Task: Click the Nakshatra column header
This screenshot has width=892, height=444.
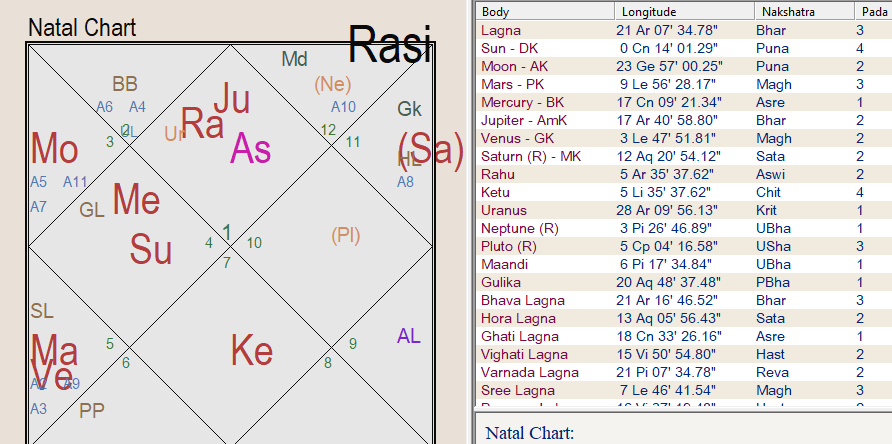Action: pyautogui.click(x=804, y=11)
